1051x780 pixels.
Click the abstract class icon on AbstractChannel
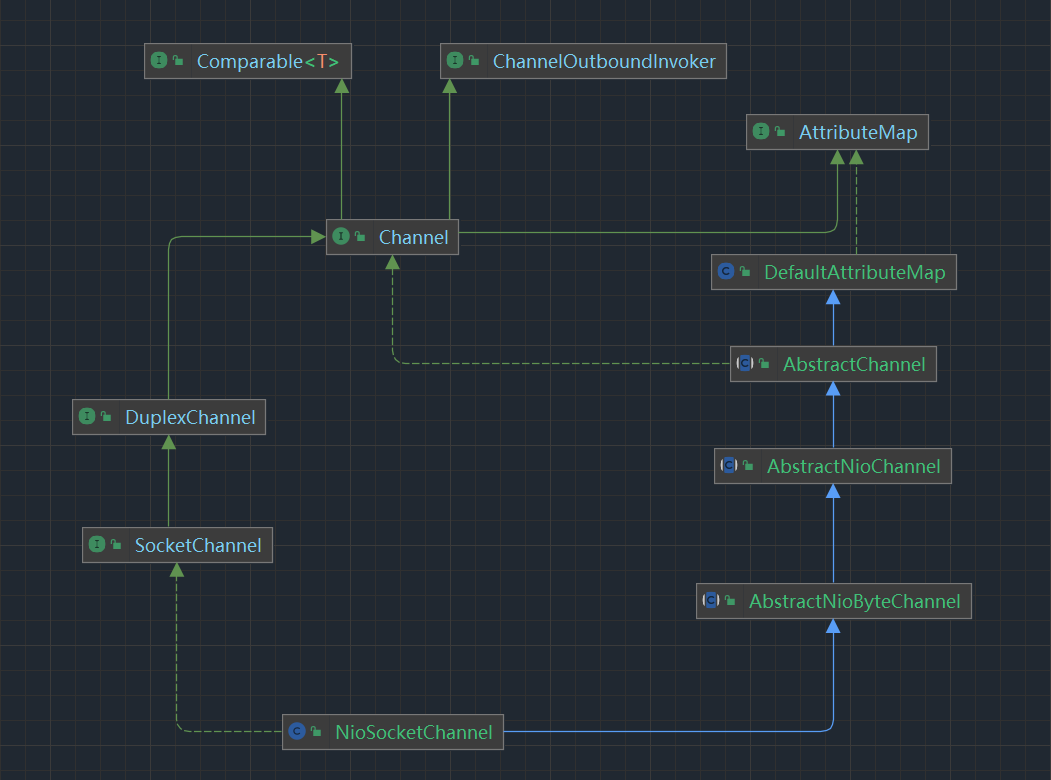coord(744,364)
